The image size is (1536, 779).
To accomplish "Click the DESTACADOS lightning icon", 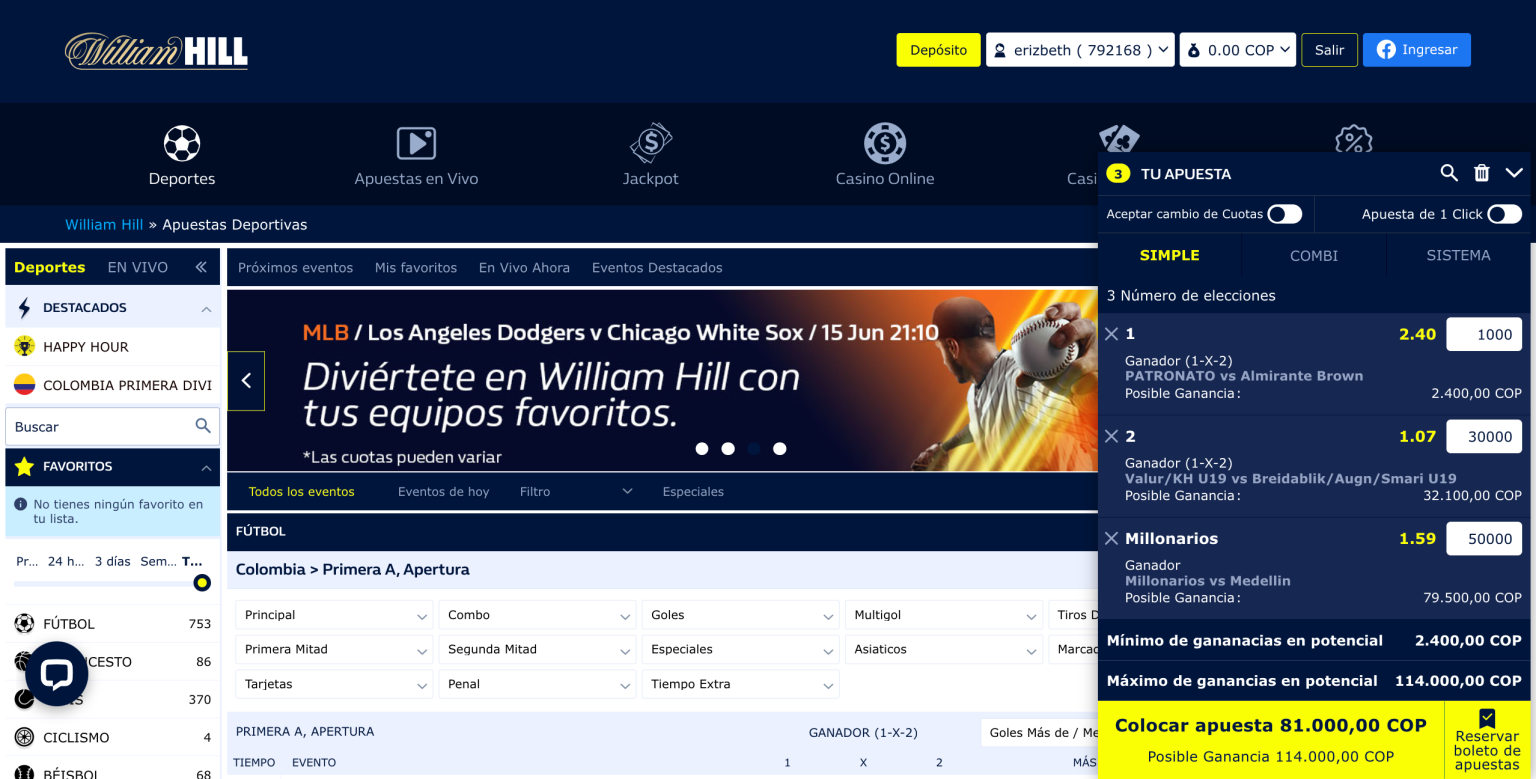I will (x=25, y=308).
